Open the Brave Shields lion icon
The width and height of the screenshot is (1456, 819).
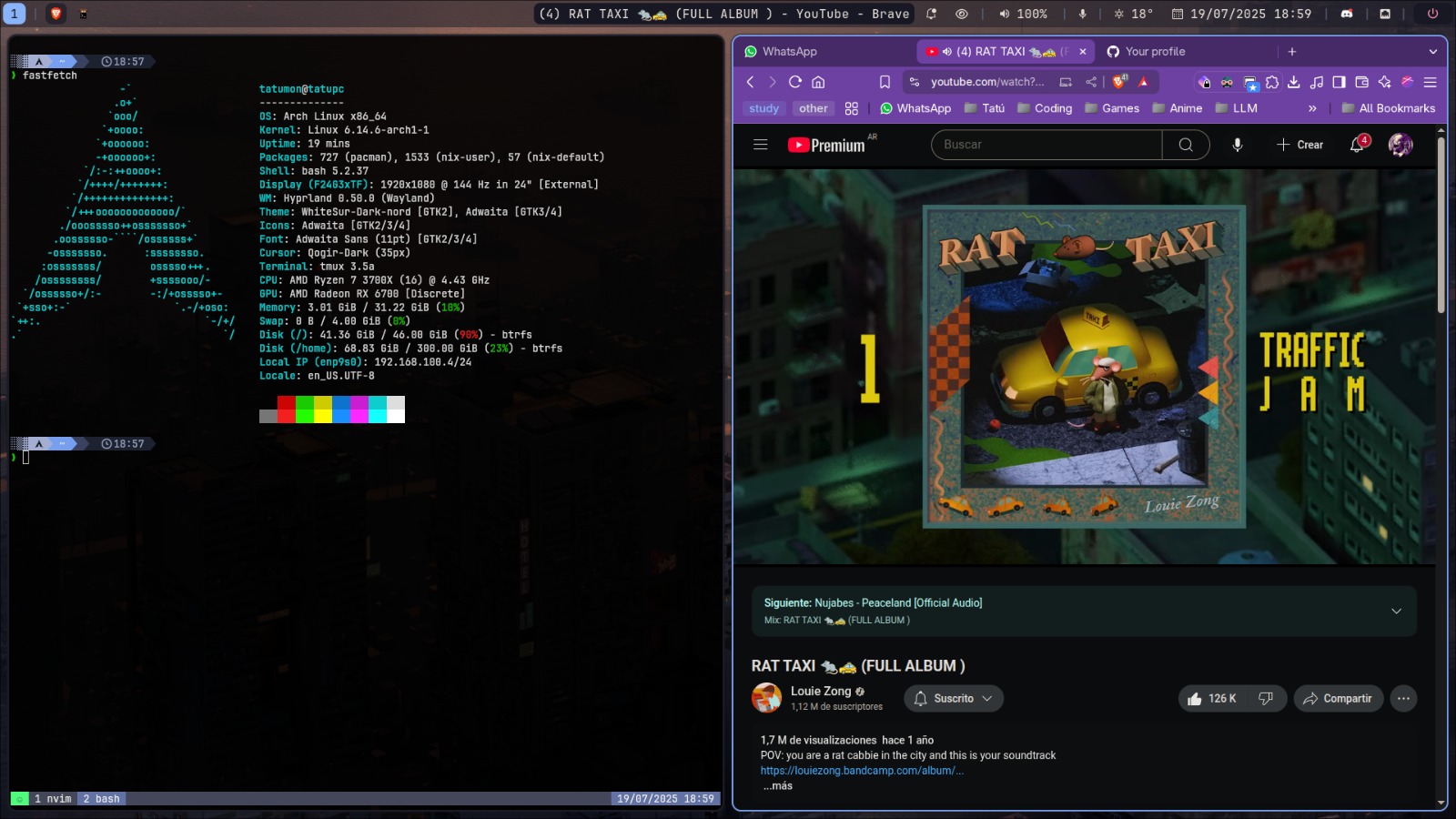1120,81
